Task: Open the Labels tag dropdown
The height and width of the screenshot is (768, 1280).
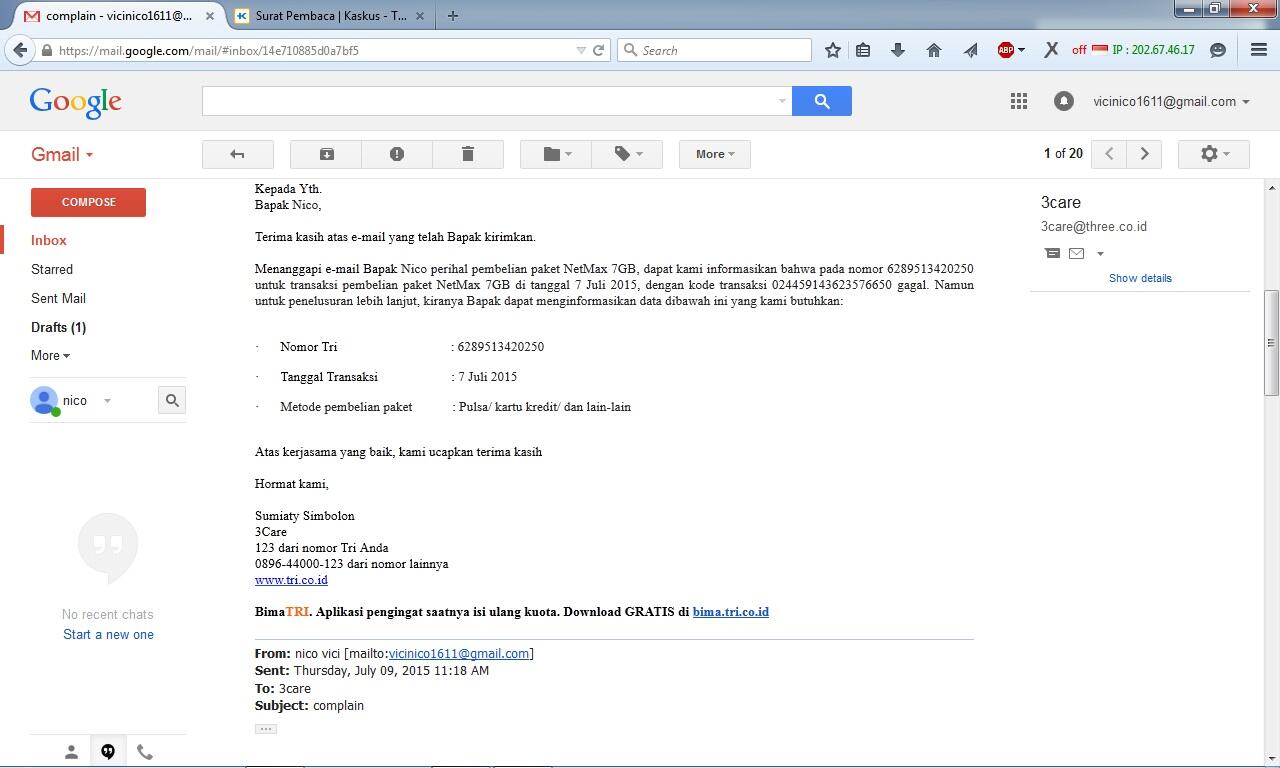Action: point(627,154)
